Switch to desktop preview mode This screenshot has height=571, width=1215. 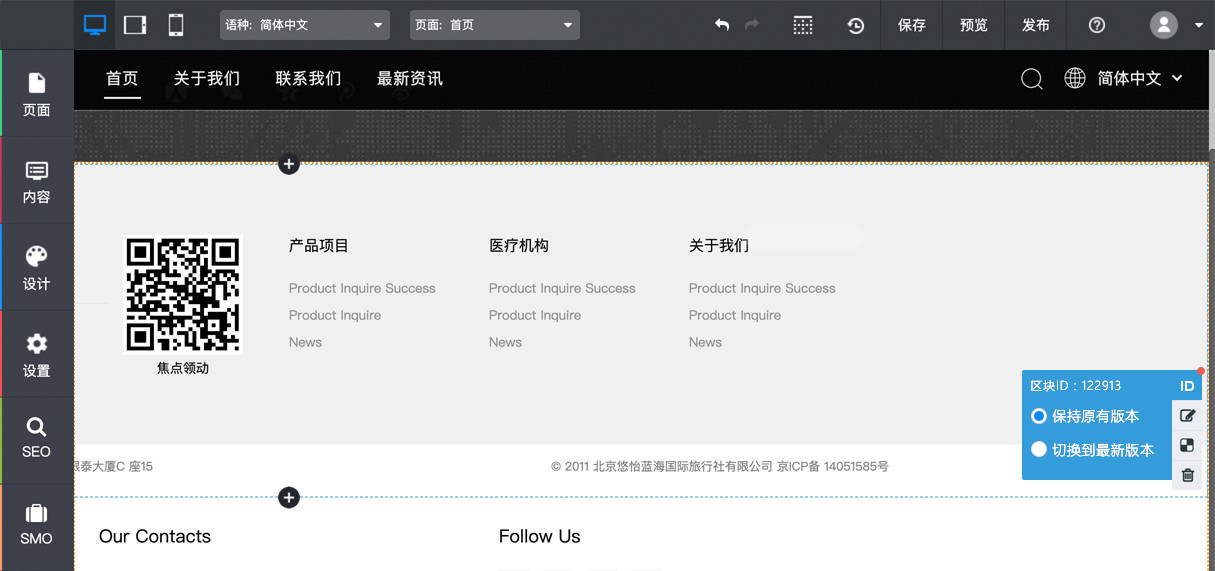tap(95, 25)
